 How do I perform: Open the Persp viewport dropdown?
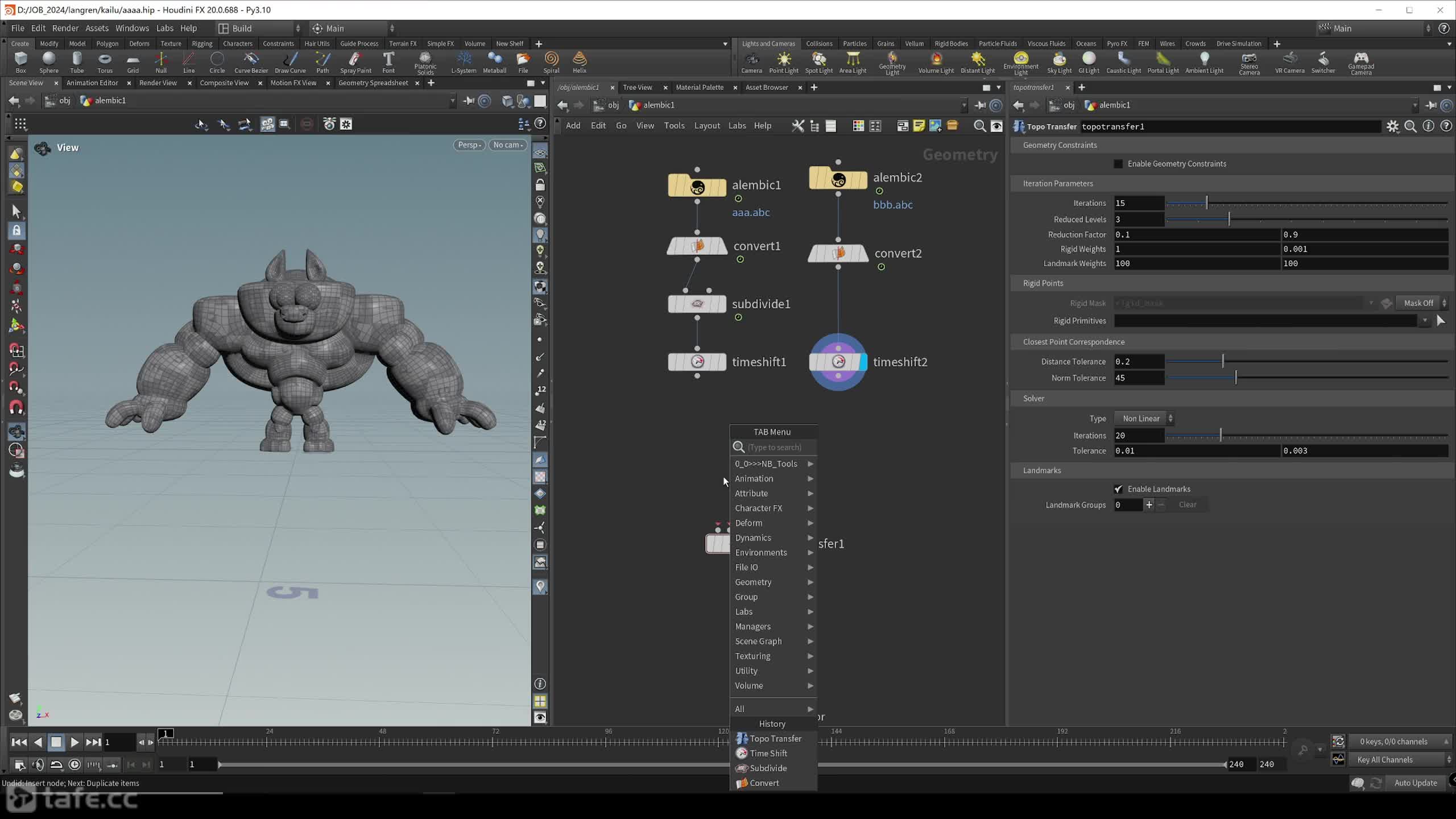pyautogui.click(x=470, y=145)
